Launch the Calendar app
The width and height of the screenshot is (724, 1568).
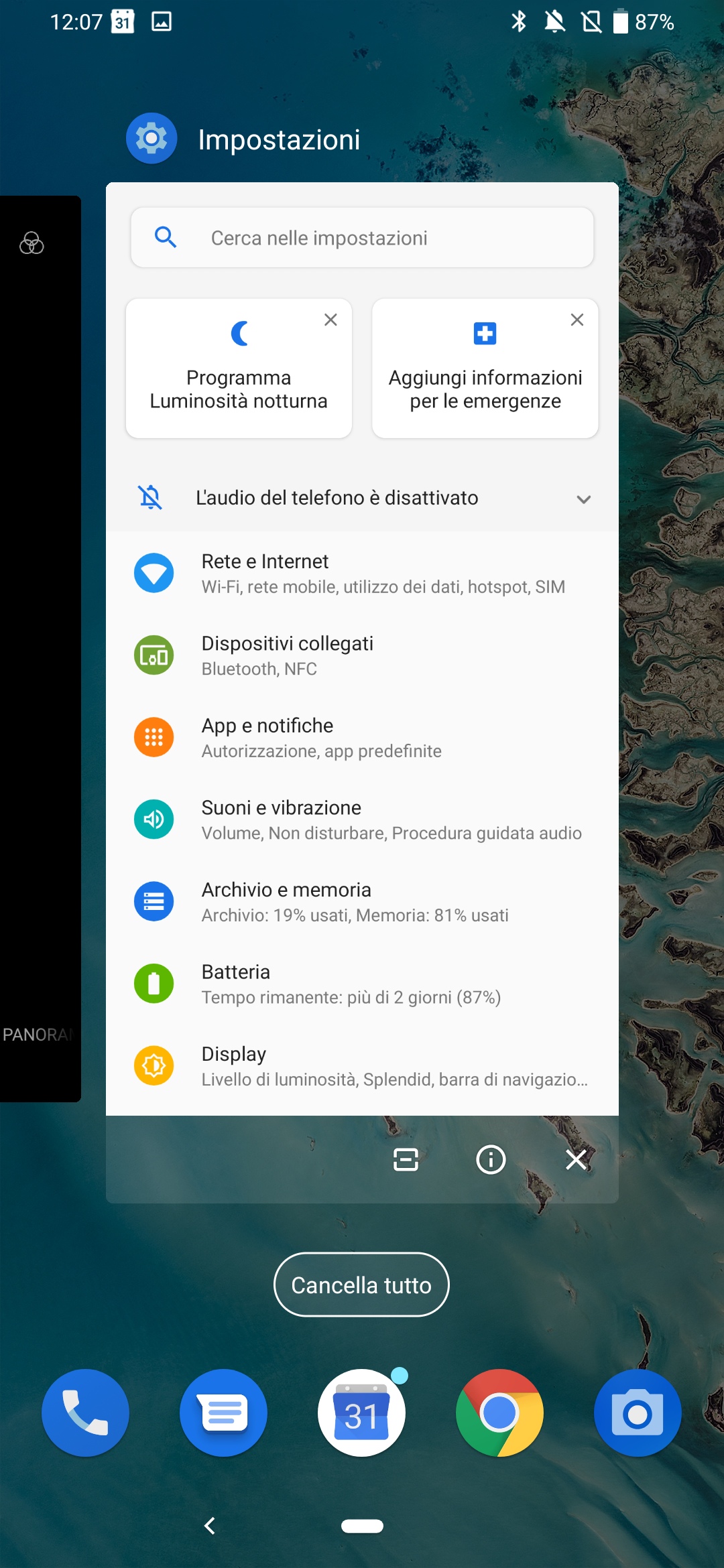361,1413
